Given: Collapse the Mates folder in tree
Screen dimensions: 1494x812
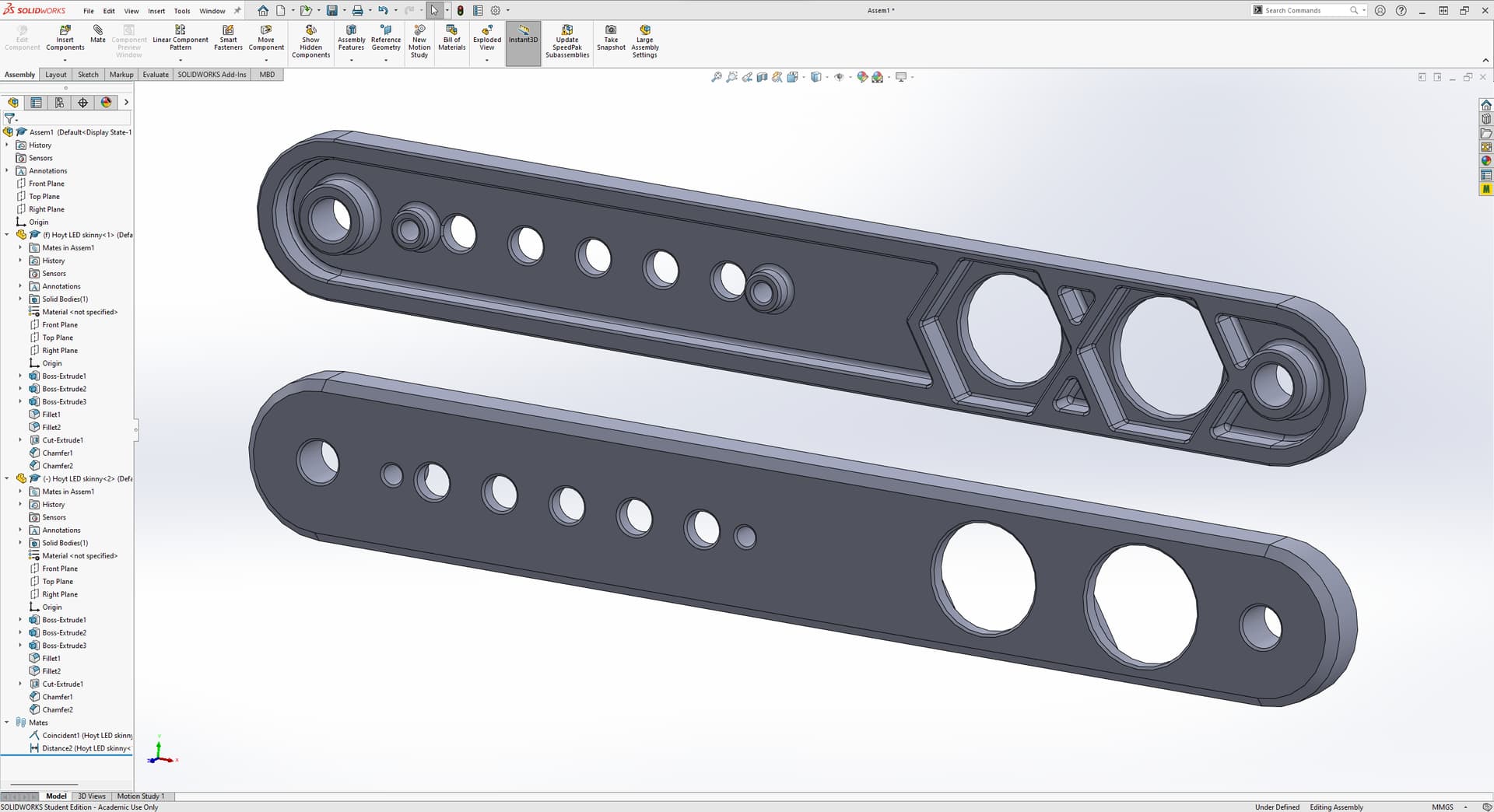Looking at the screenshot, I should point(7,723).
